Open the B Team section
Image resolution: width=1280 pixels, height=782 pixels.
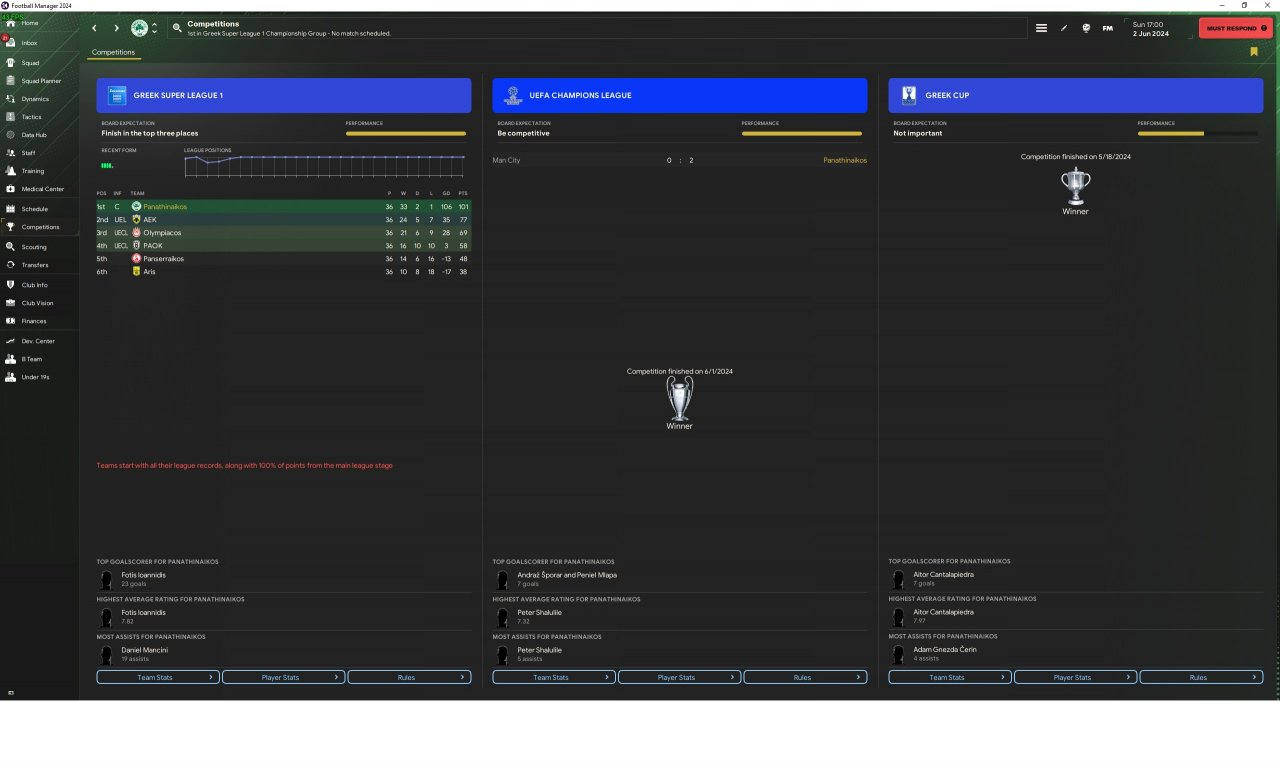tap(40, 359)
